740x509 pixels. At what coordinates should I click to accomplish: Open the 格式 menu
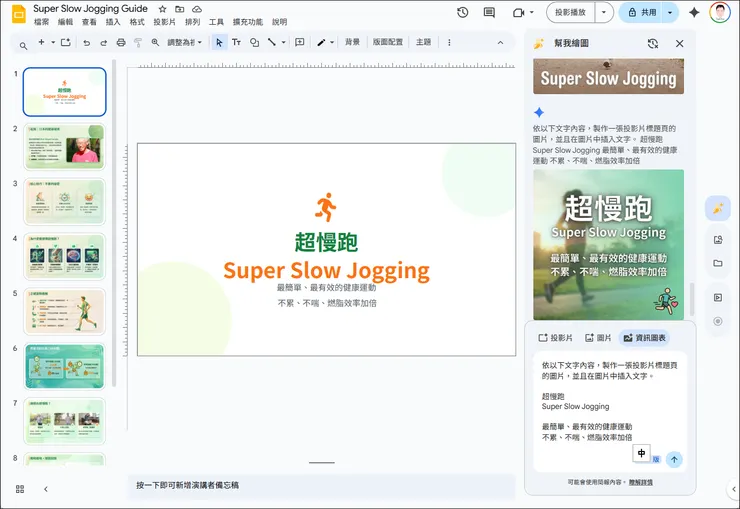point(137,22)
